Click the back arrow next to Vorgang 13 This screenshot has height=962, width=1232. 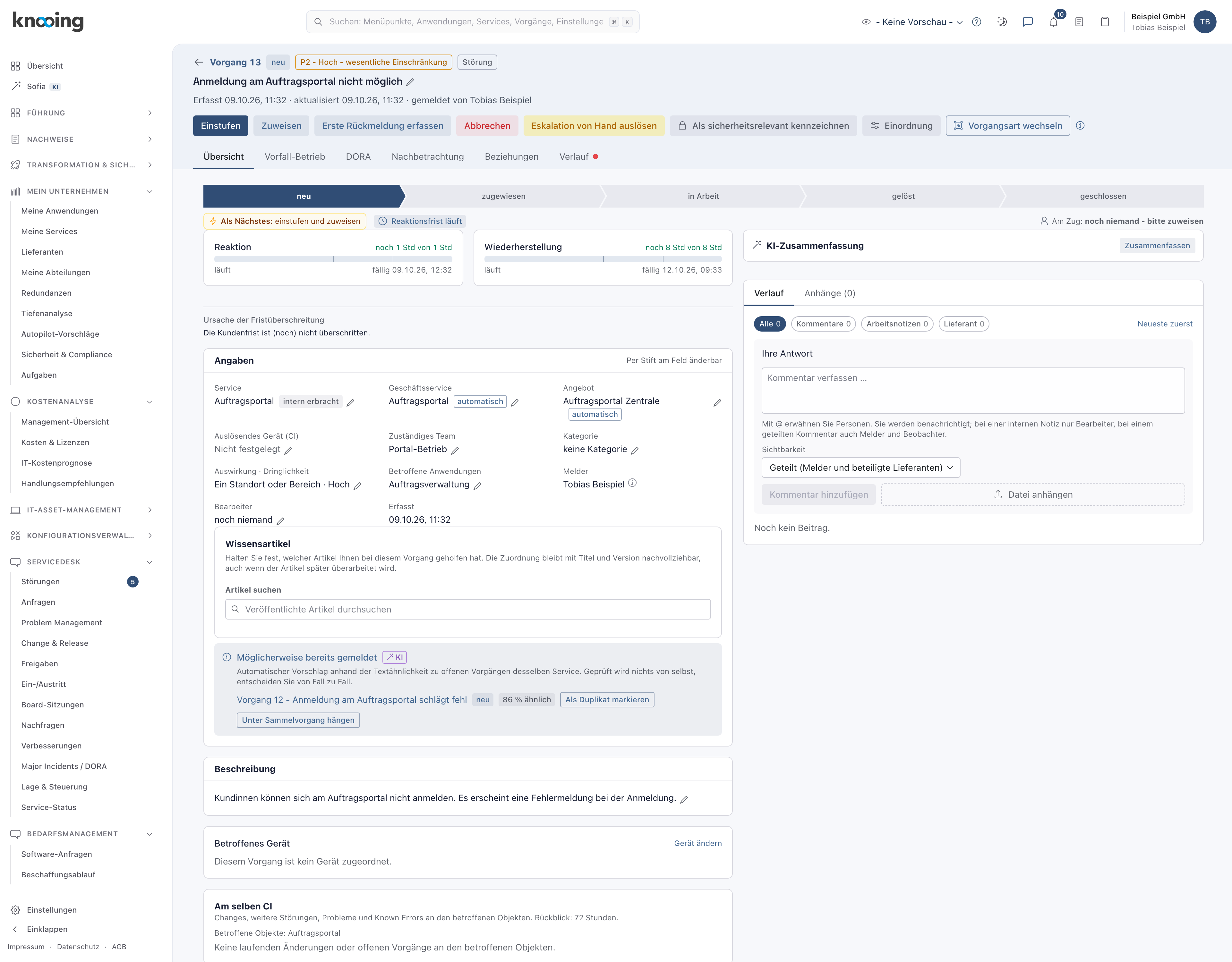pyautogui.click(x=199, y=62)
